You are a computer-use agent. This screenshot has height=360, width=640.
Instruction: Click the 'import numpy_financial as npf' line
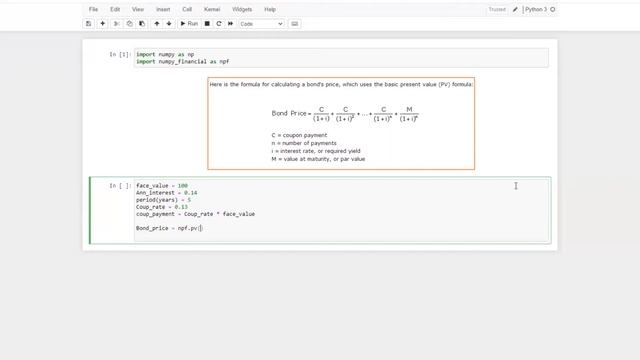click(x=182, y=62)
